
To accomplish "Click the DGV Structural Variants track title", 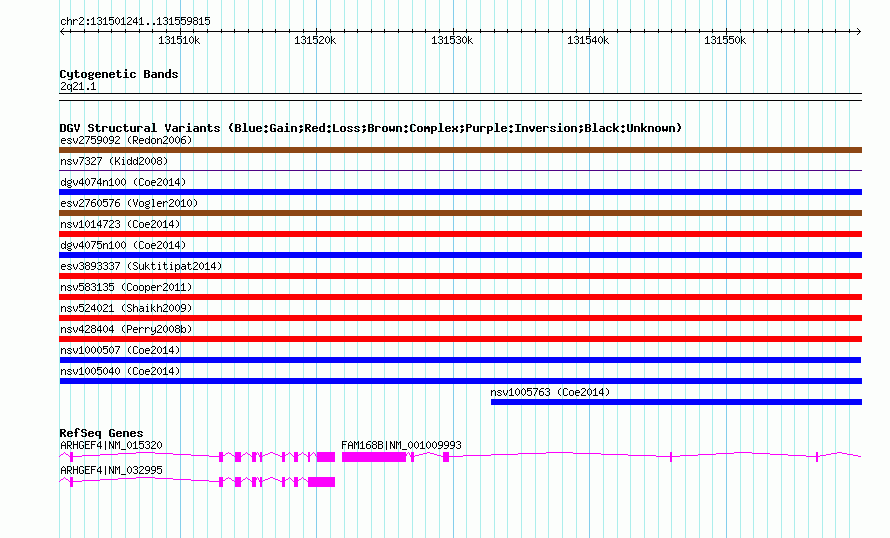I will click(x=371, y=128).
